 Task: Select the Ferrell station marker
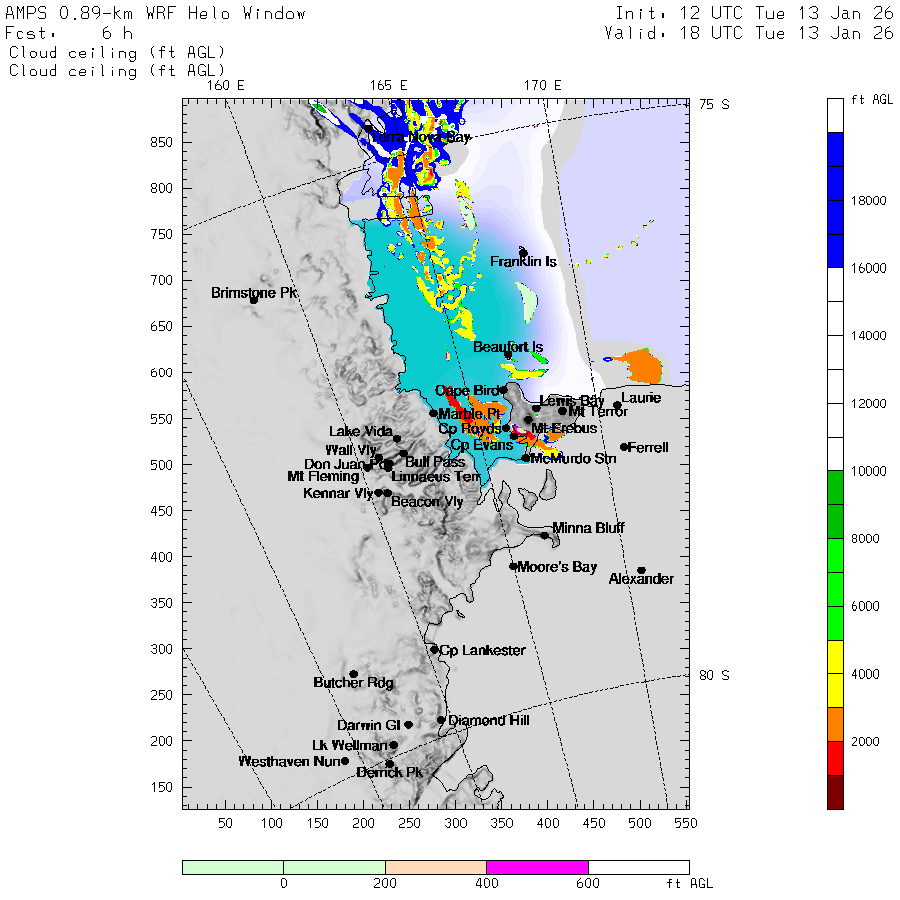pos(624,447)
